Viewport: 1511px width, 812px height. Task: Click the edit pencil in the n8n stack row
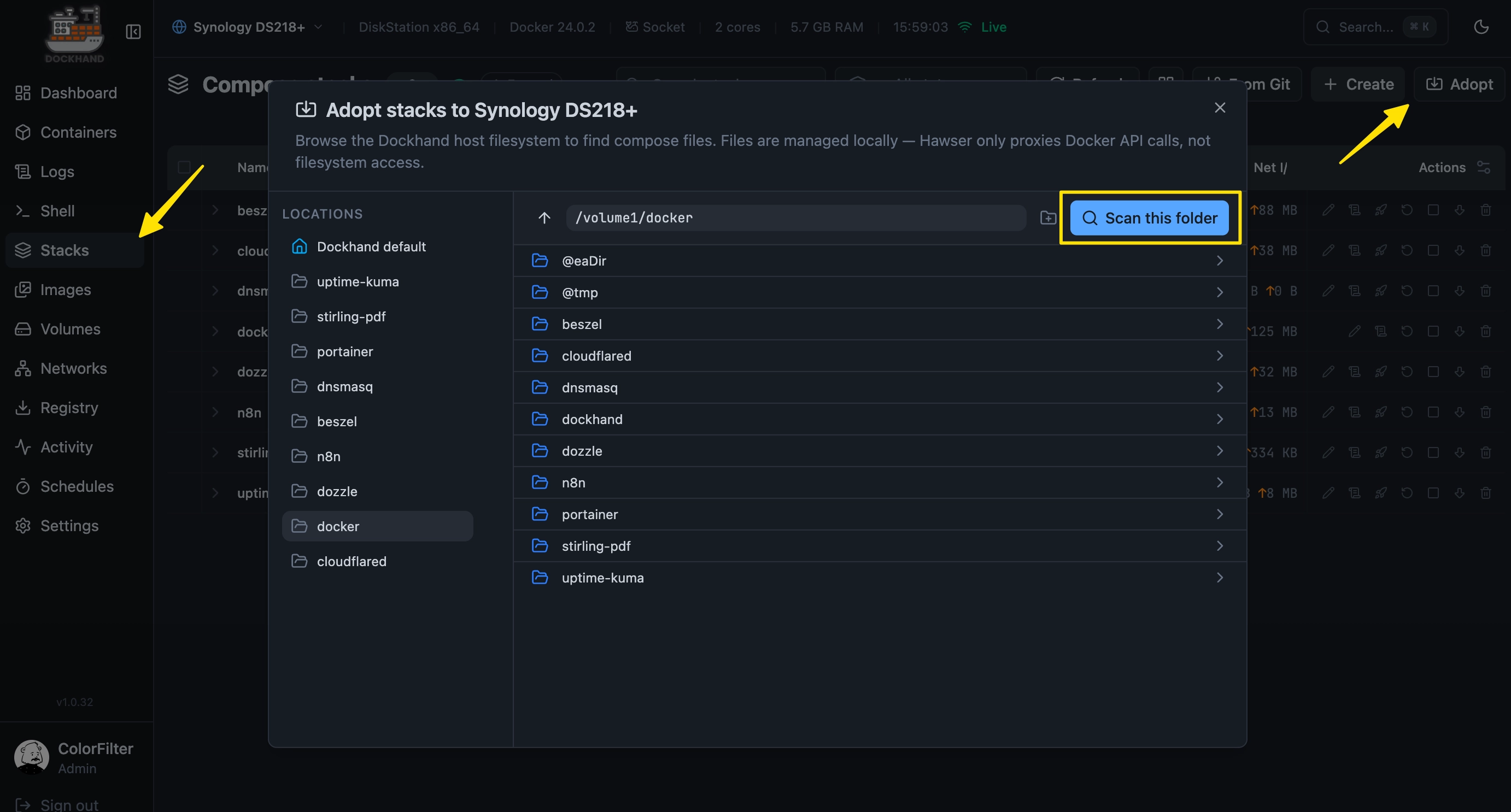pos(1328,412)
